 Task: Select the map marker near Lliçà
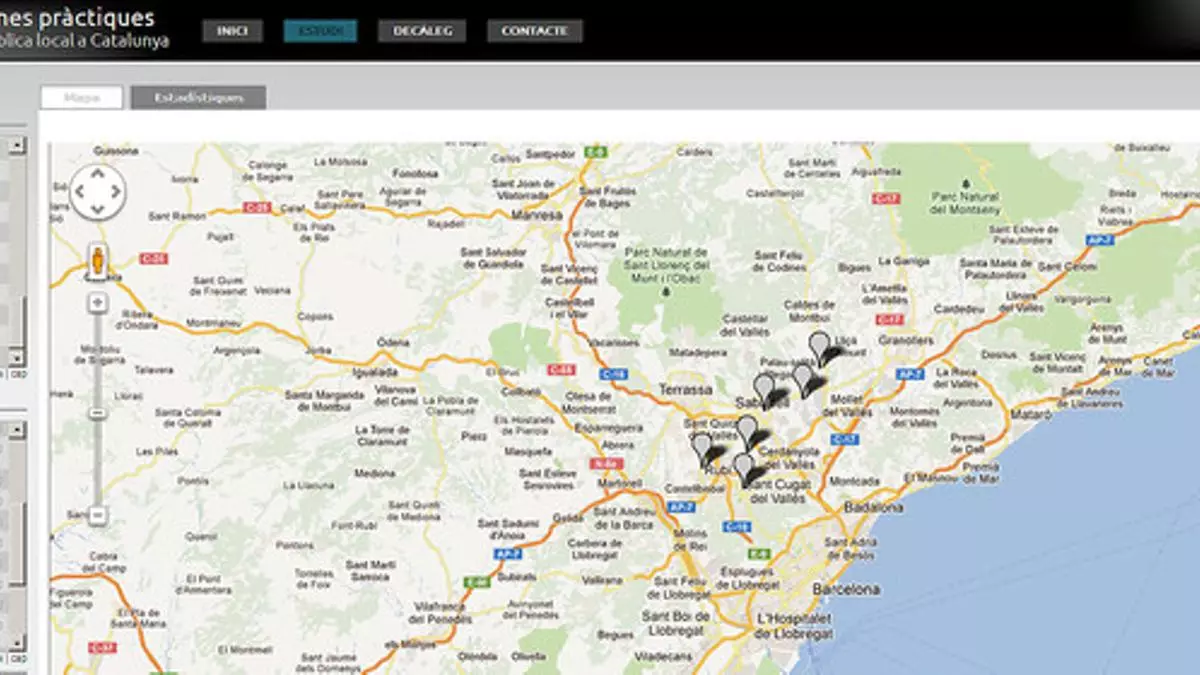(x=819, y=346)
